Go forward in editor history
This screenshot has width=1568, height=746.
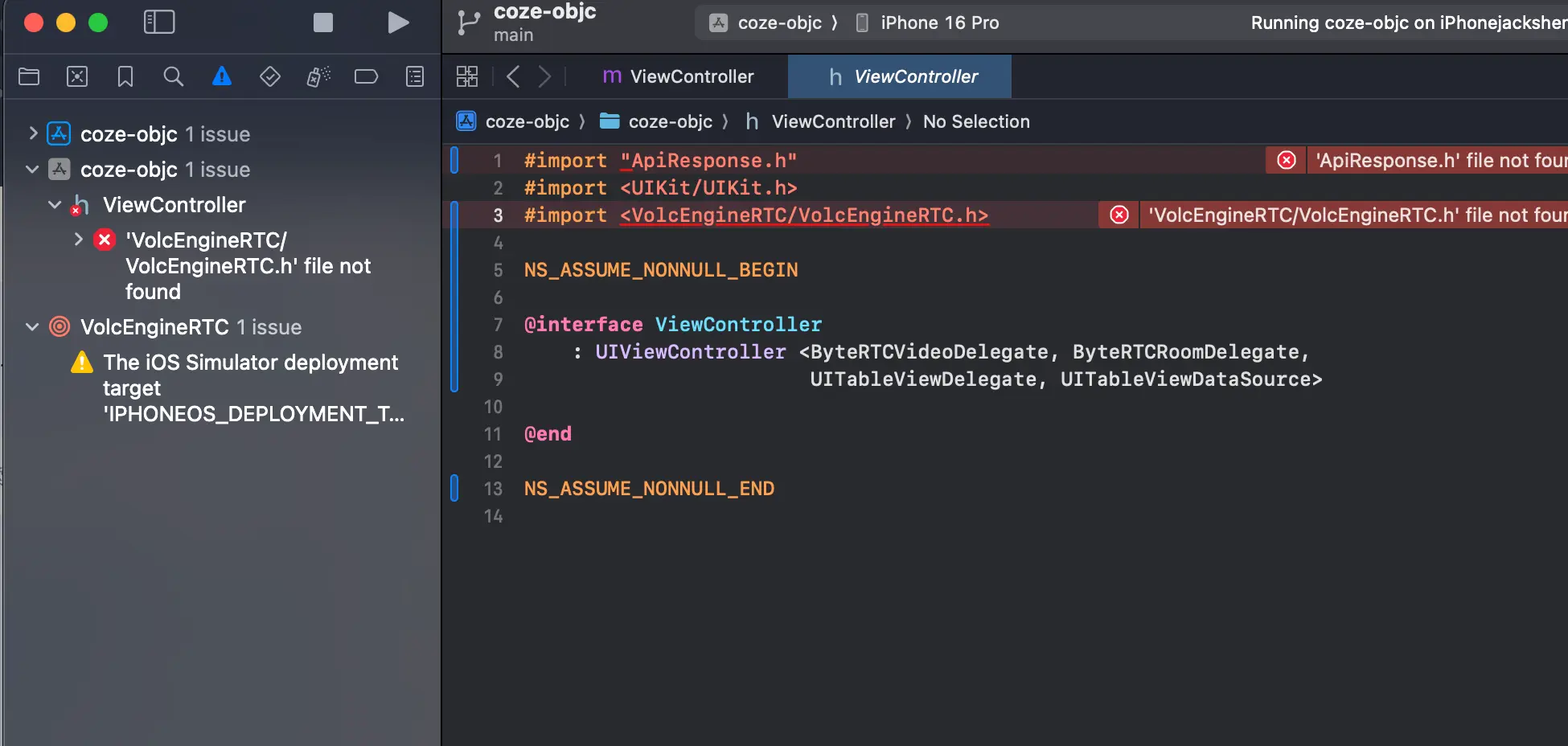coord(545,76)
